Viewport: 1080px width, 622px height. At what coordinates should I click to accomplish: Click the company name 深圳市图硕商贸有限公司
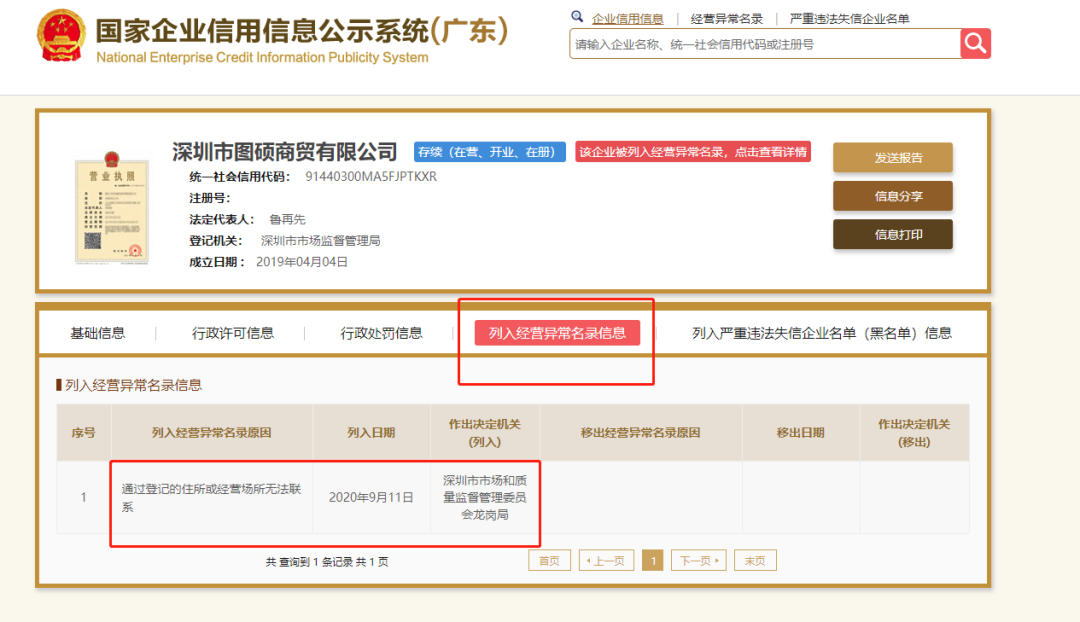click(284, 152)
